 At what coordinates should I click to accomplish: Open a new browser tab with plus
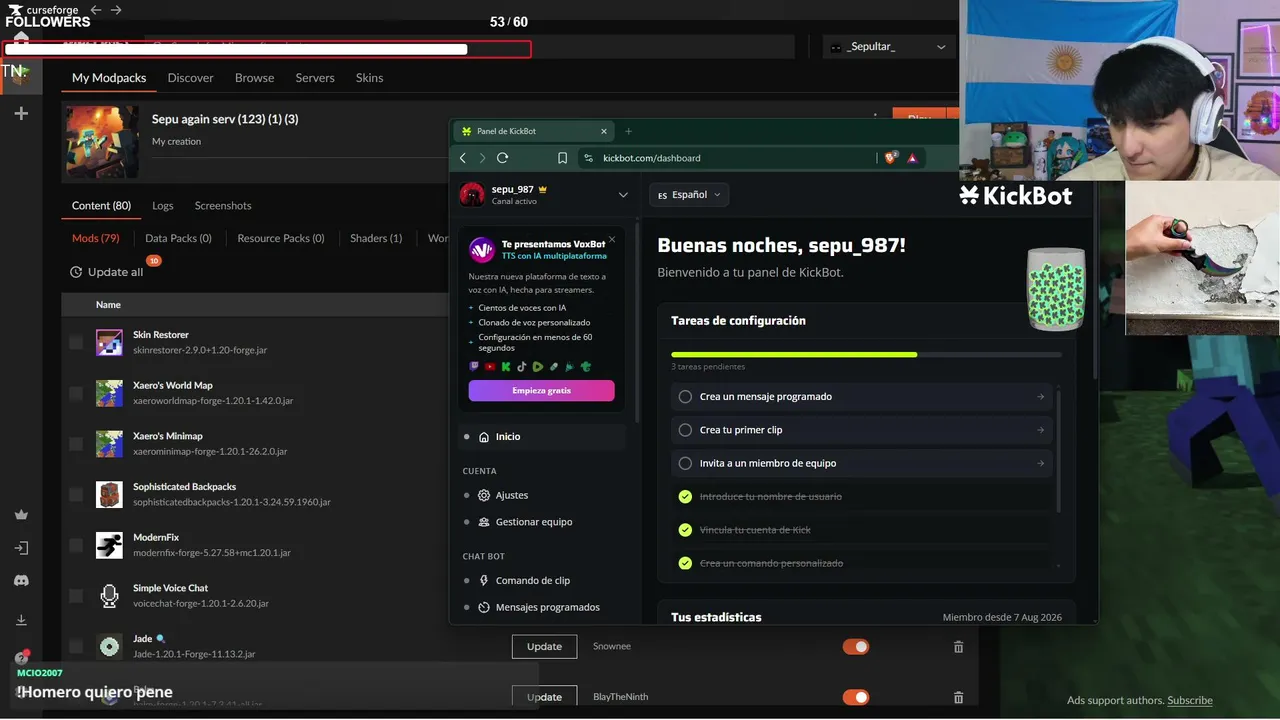pyautogui.click(x=628, y=131)
